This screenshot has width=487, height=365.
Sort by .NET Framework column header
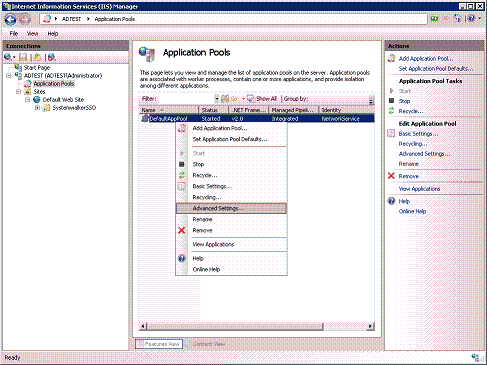249,110
